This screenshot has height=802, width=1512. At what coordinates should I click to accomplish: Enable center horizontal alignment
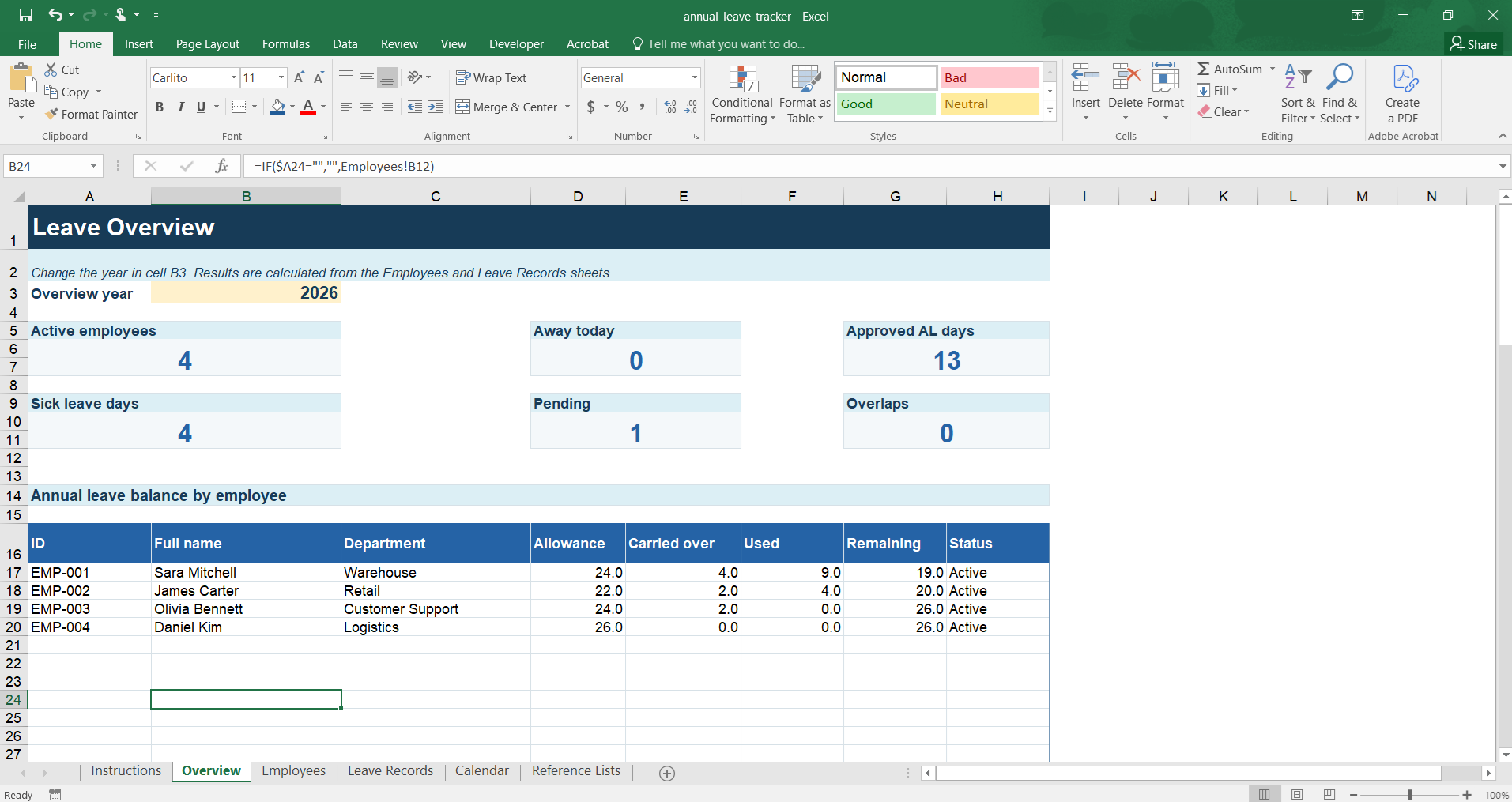coord(366,107)
